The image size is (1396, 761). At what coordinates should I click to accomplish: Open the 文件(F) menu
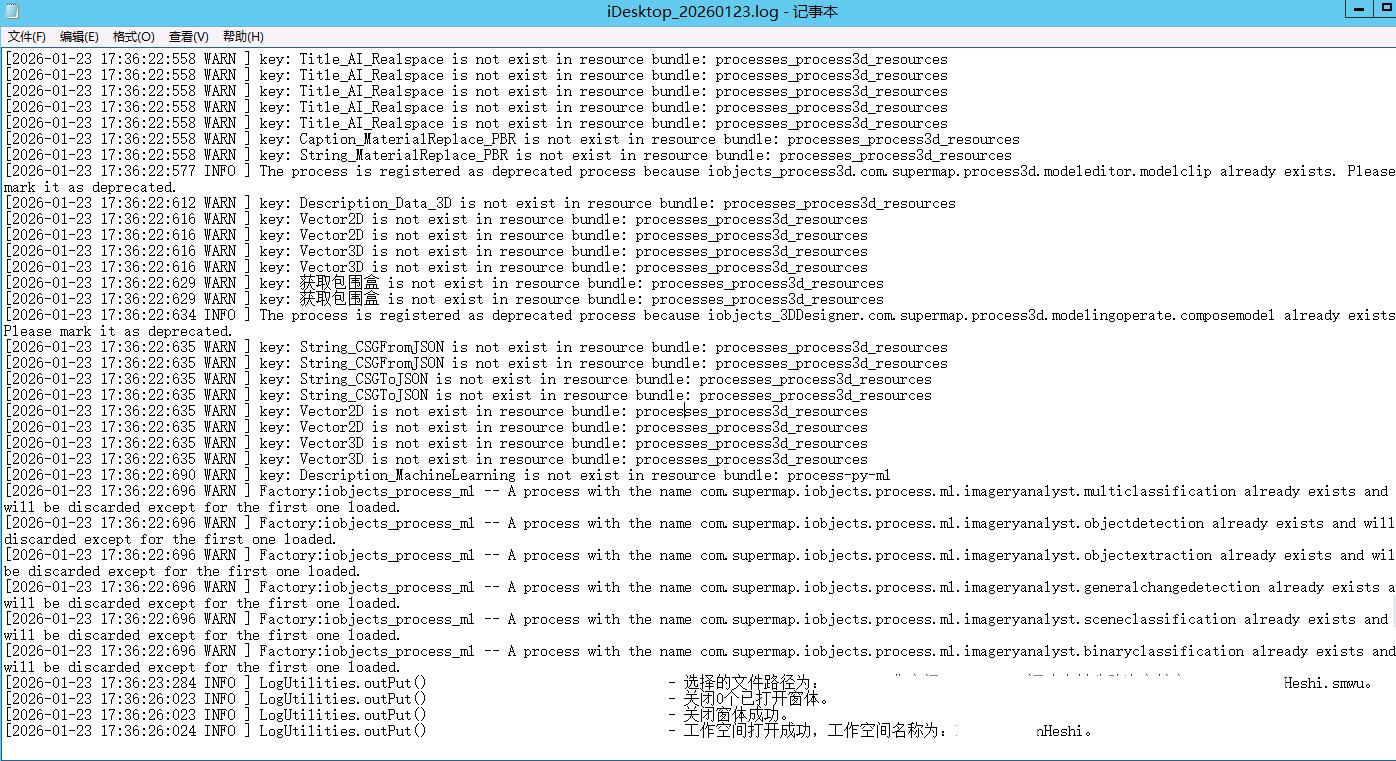coord(27,37)
